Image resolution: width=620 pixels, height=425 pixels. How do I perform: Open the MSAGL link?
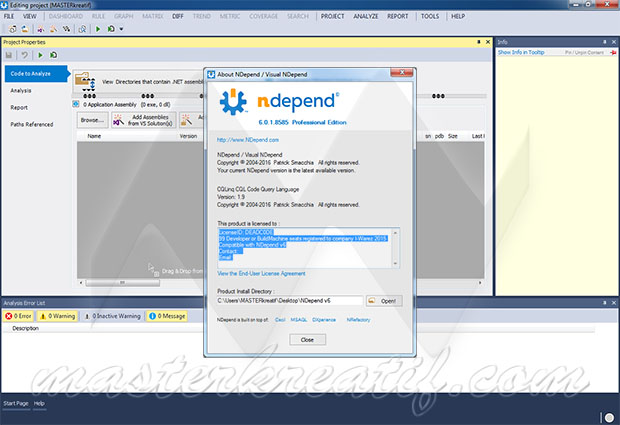coord(299,320)
